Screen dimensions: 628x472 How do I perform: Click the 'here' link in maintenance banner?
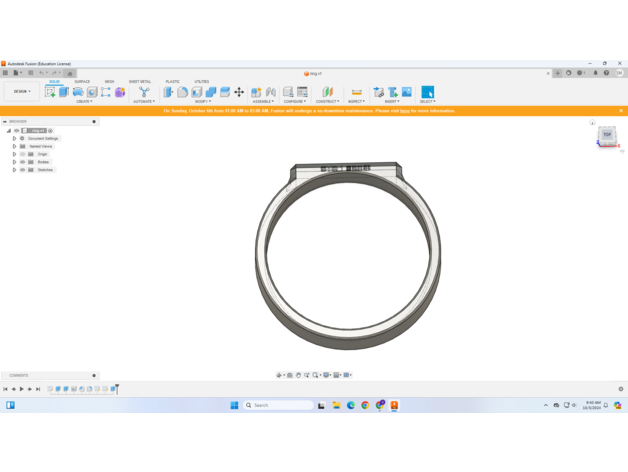point(405,111)
